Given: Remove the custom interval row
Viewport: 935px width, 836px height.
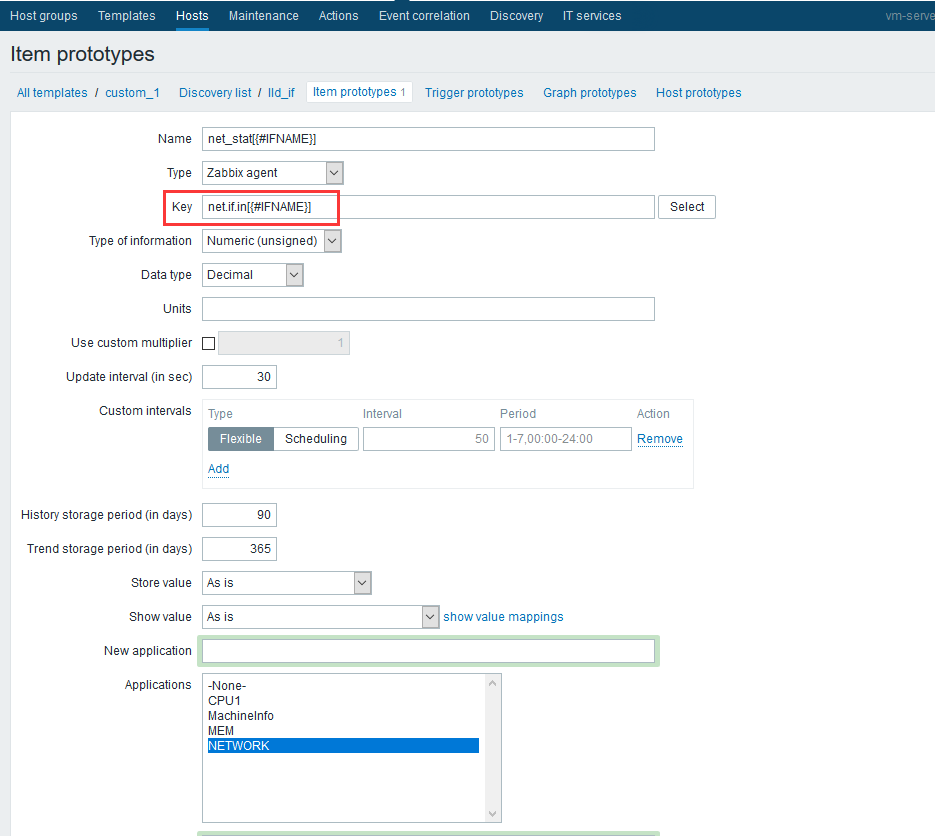Looking at the screenshot, I should point(660,439).
